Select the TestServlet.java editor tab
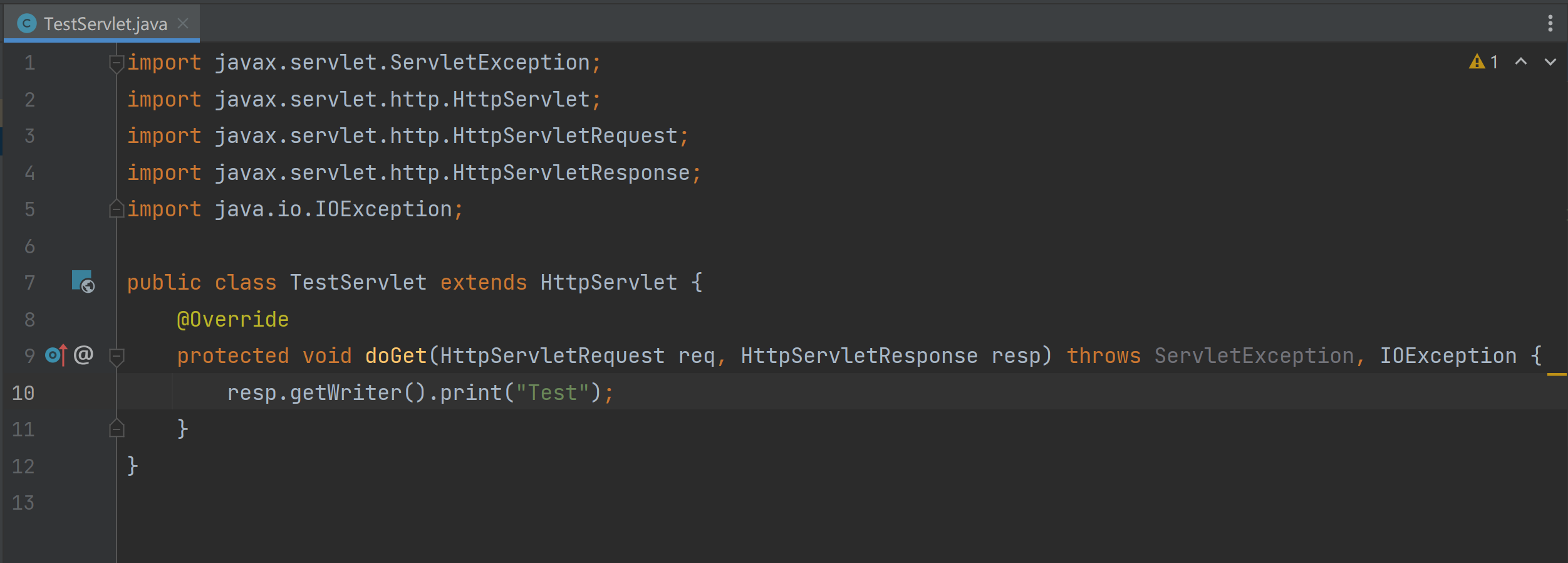1568x563 pixels. [105, 24]
